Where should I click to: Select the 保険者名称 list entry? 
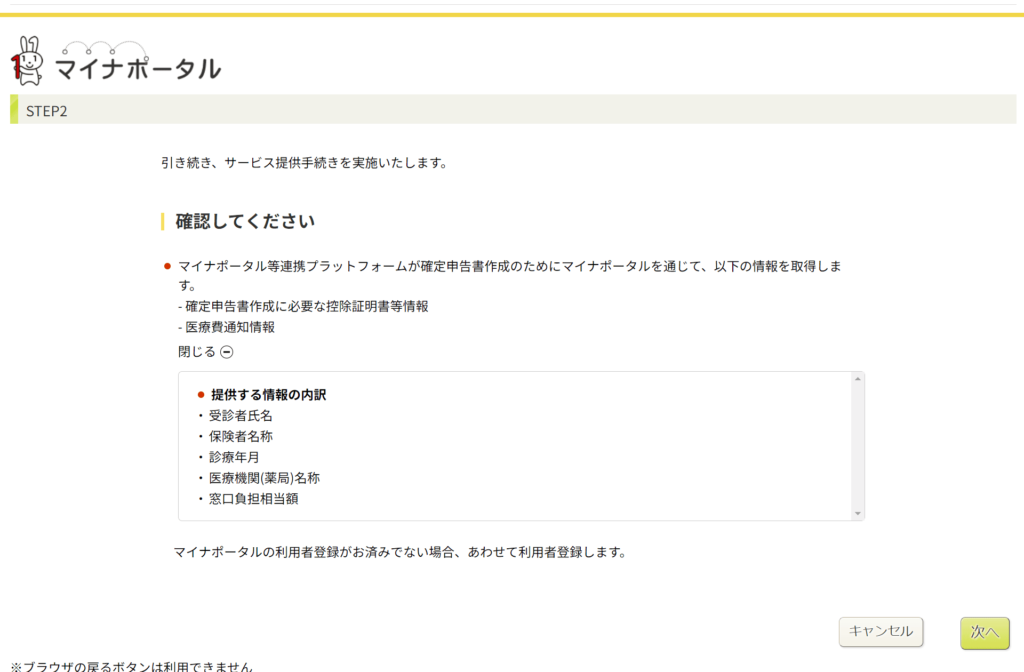tap(241, 436)
